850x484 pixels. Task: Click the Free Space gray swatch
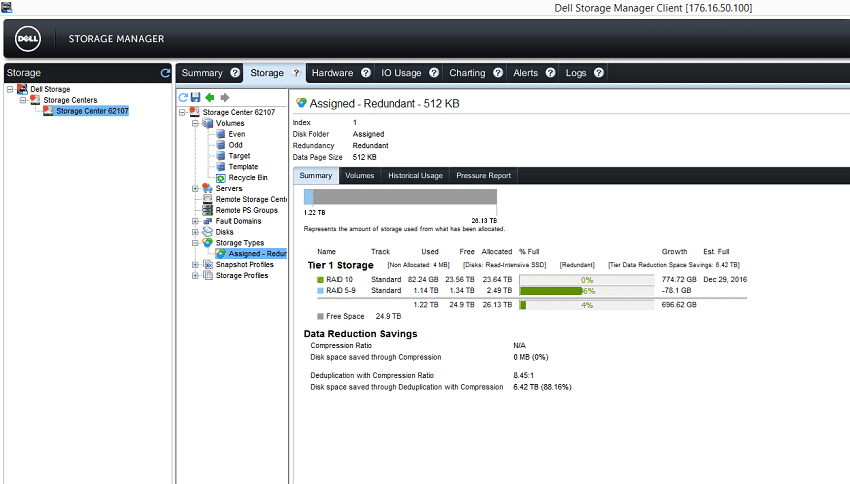(x=320, y=316)
